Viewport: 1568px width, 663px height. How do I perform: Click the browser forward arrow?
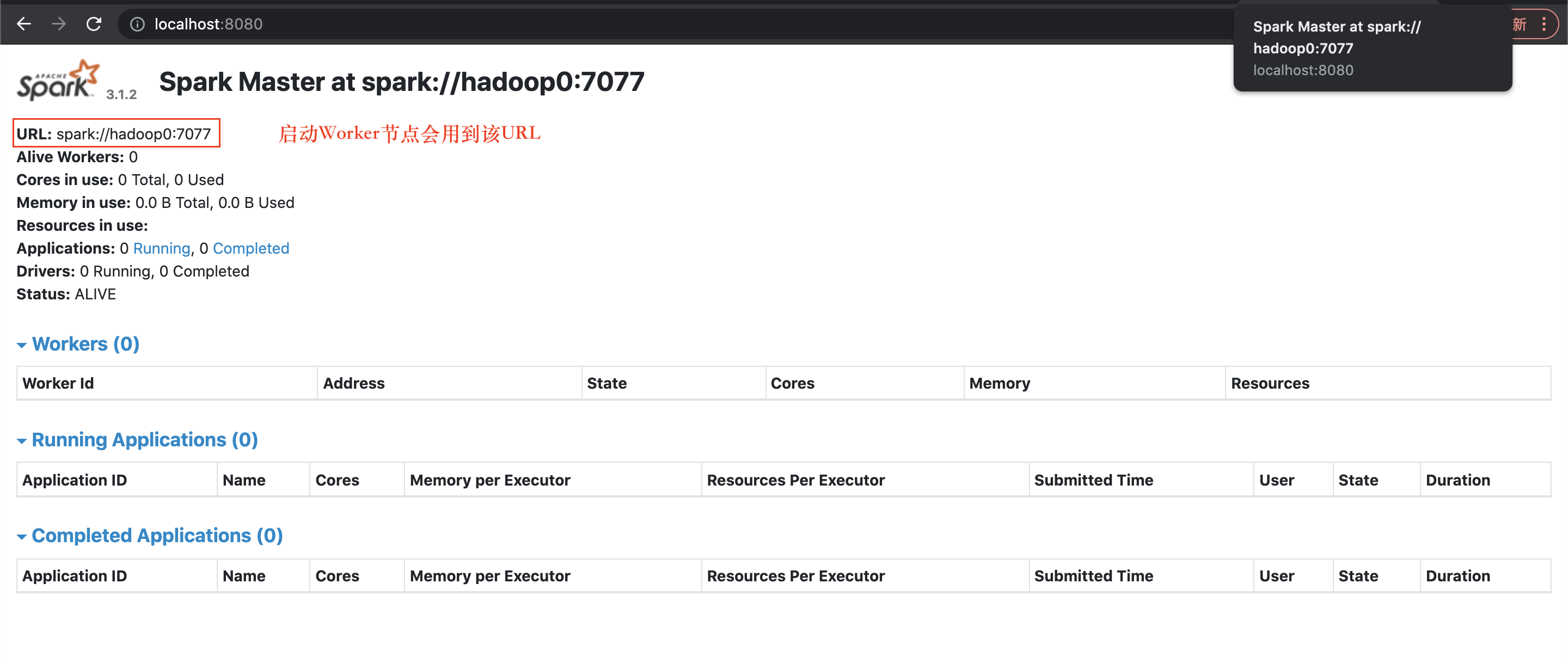58,24
